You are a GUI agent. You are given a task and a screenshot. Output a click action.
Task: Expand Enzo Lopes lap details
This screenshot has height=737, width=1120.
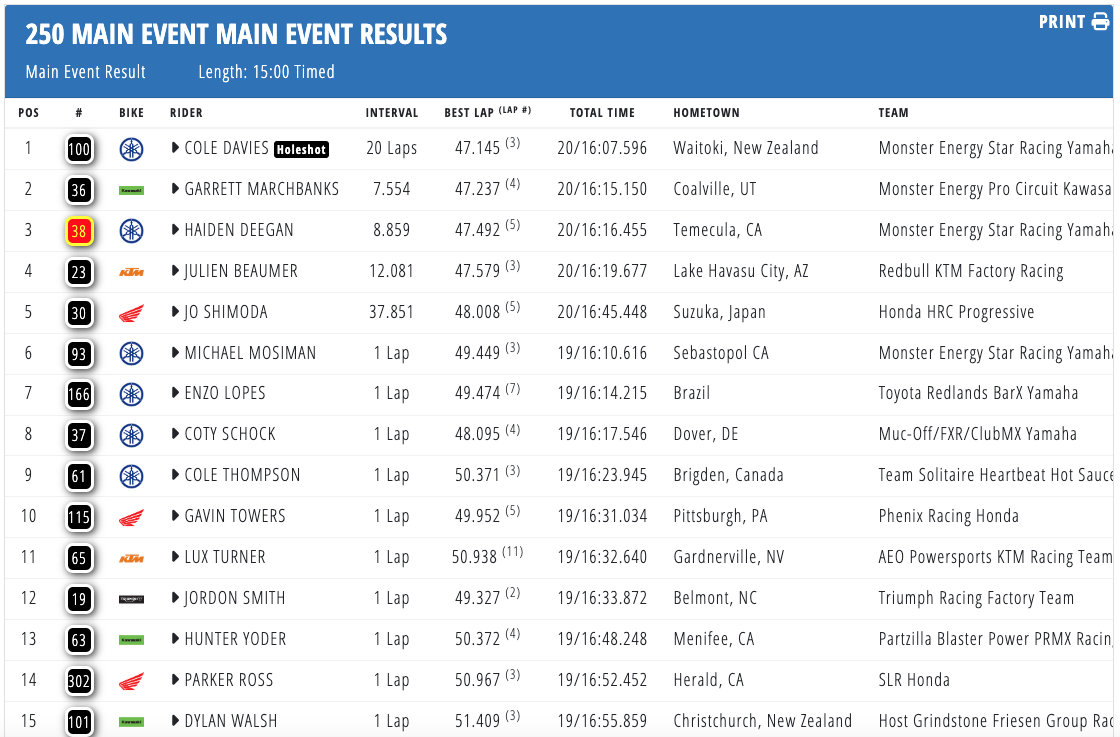(177, 394)
